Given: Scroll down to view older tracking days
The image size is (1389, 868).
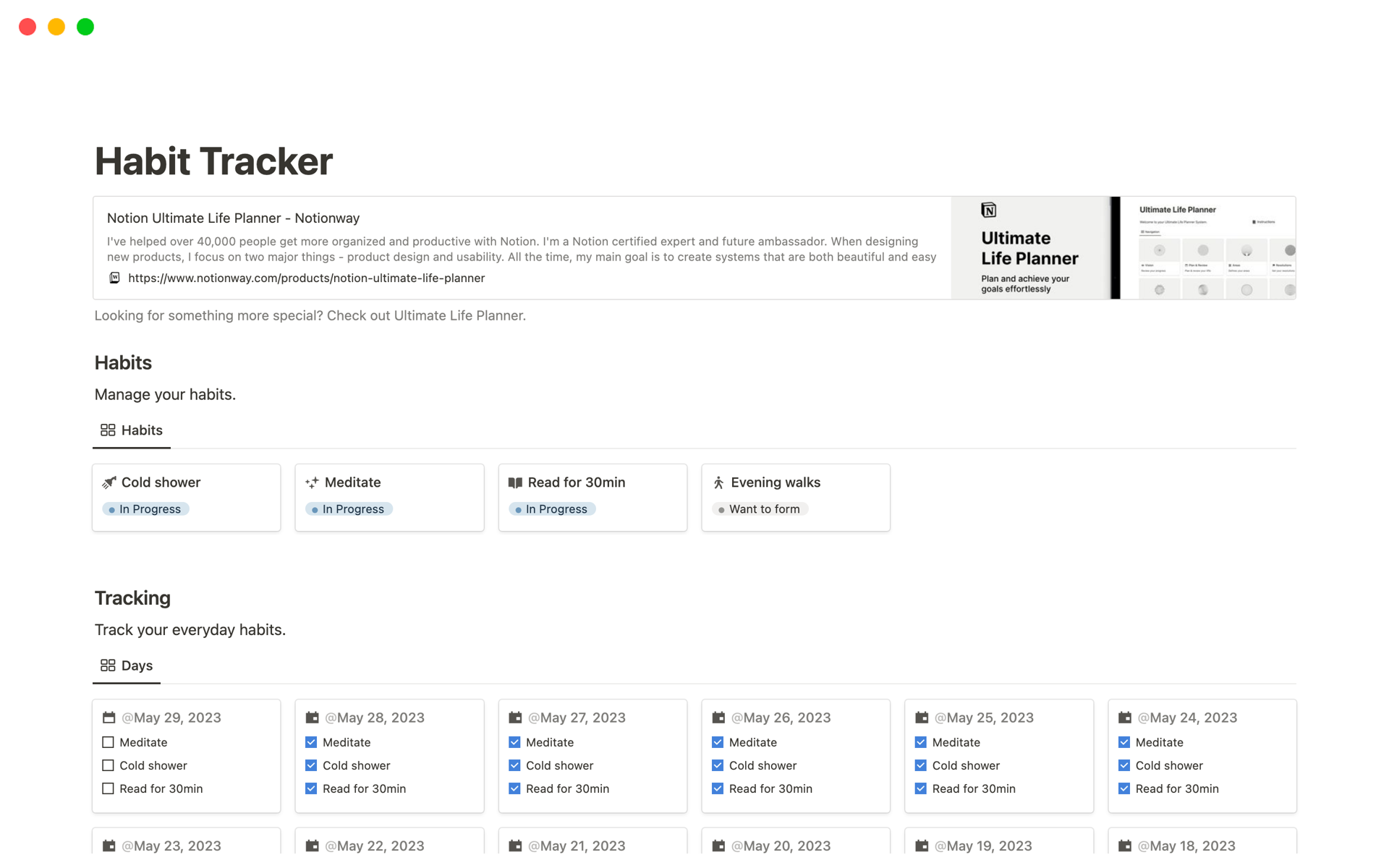Looking at the screenshot, I should click(x=694, y=800).
